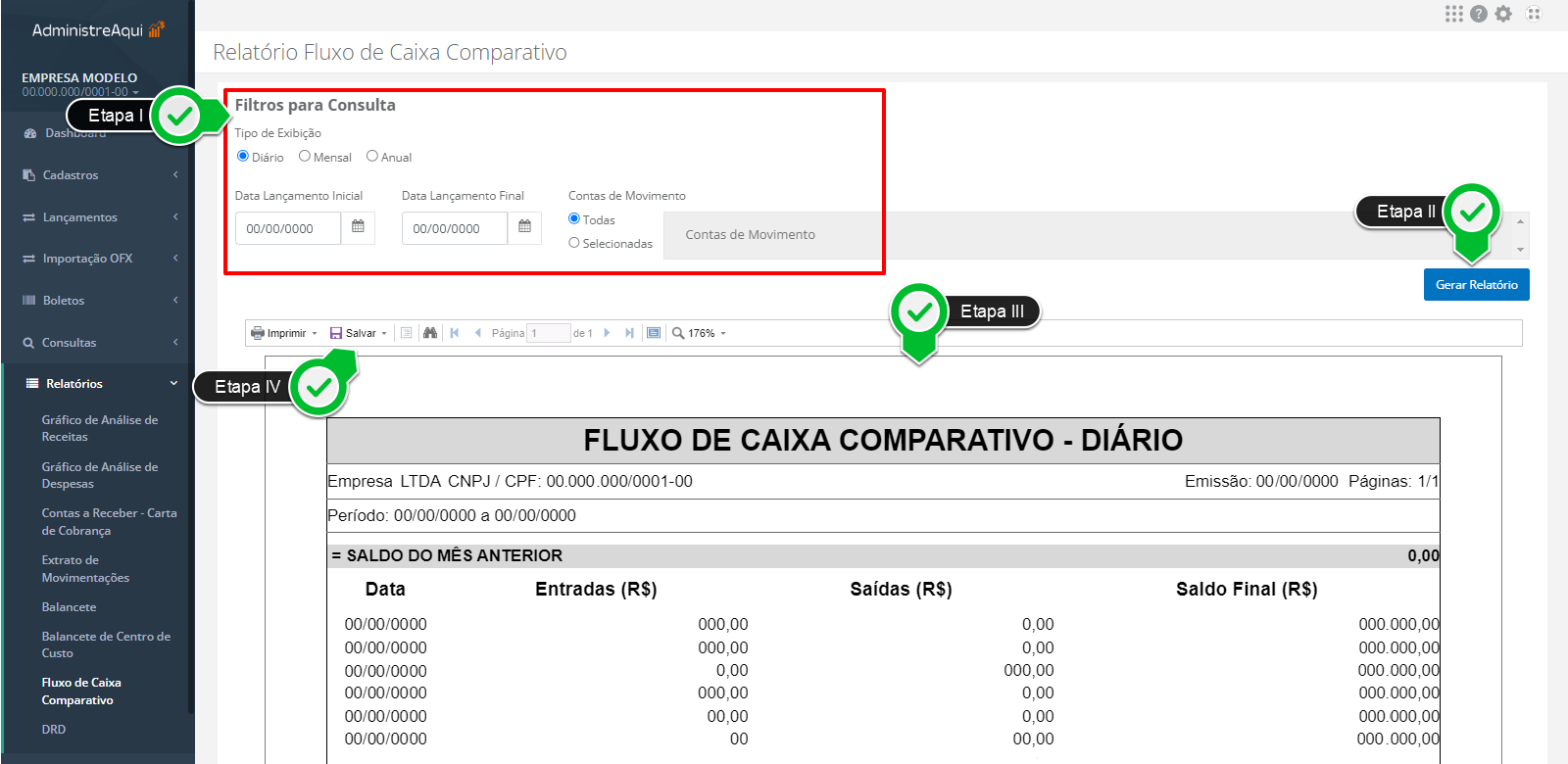The width and height of the screenshot is (1568, 764).
Task: Open DRD report in the sidebar
Action: [x=54, y=730]
